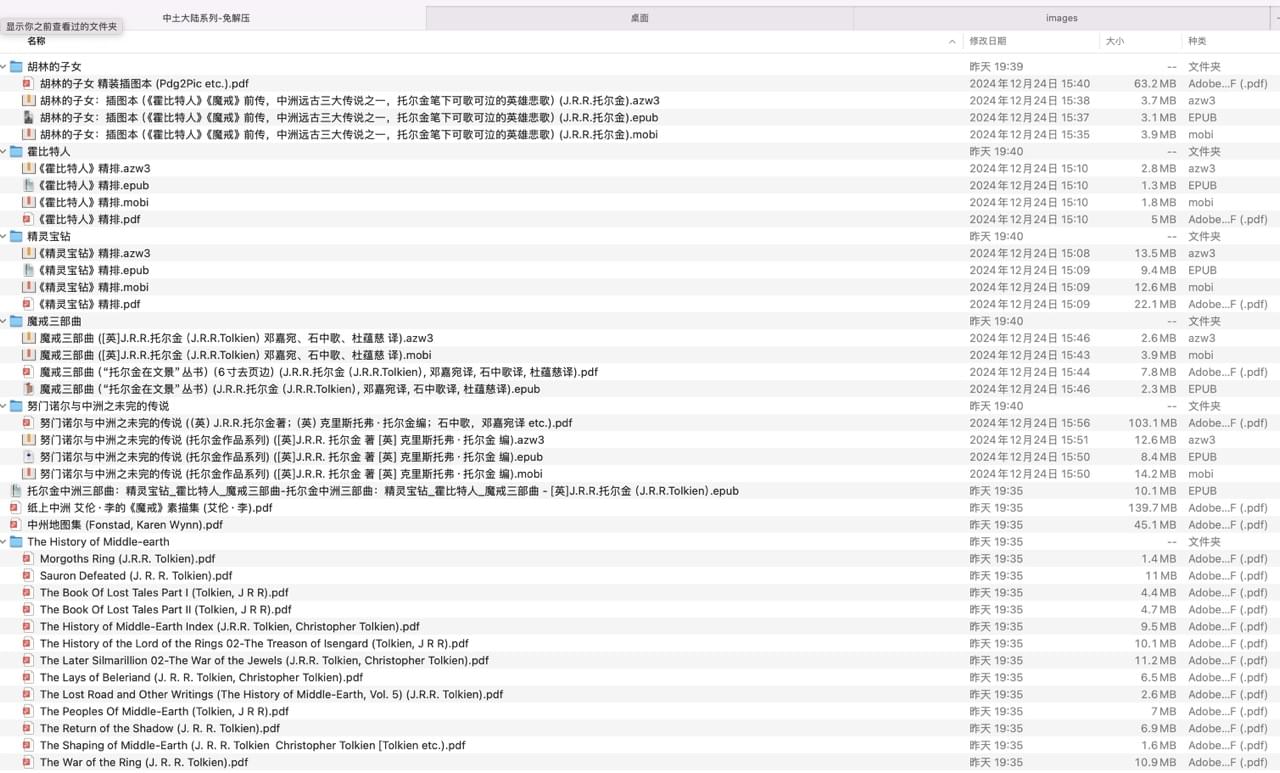Screen dimensions: 1280x773
Task: Click EPUB icon of 《精灵宝钻》精排.epub
Action: click(29, 271)
